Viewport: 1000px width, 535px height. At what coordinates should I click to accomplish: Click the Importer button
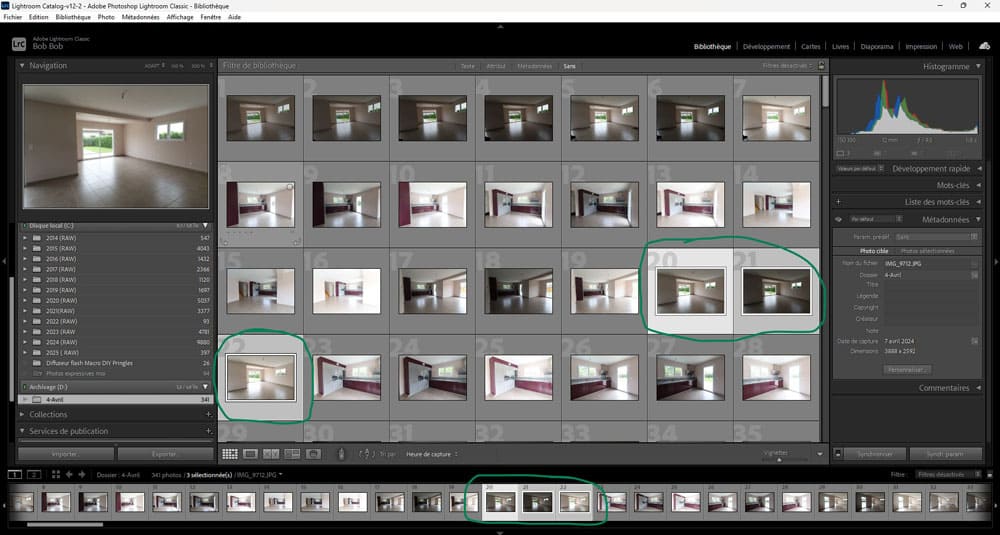click(64, 454)
